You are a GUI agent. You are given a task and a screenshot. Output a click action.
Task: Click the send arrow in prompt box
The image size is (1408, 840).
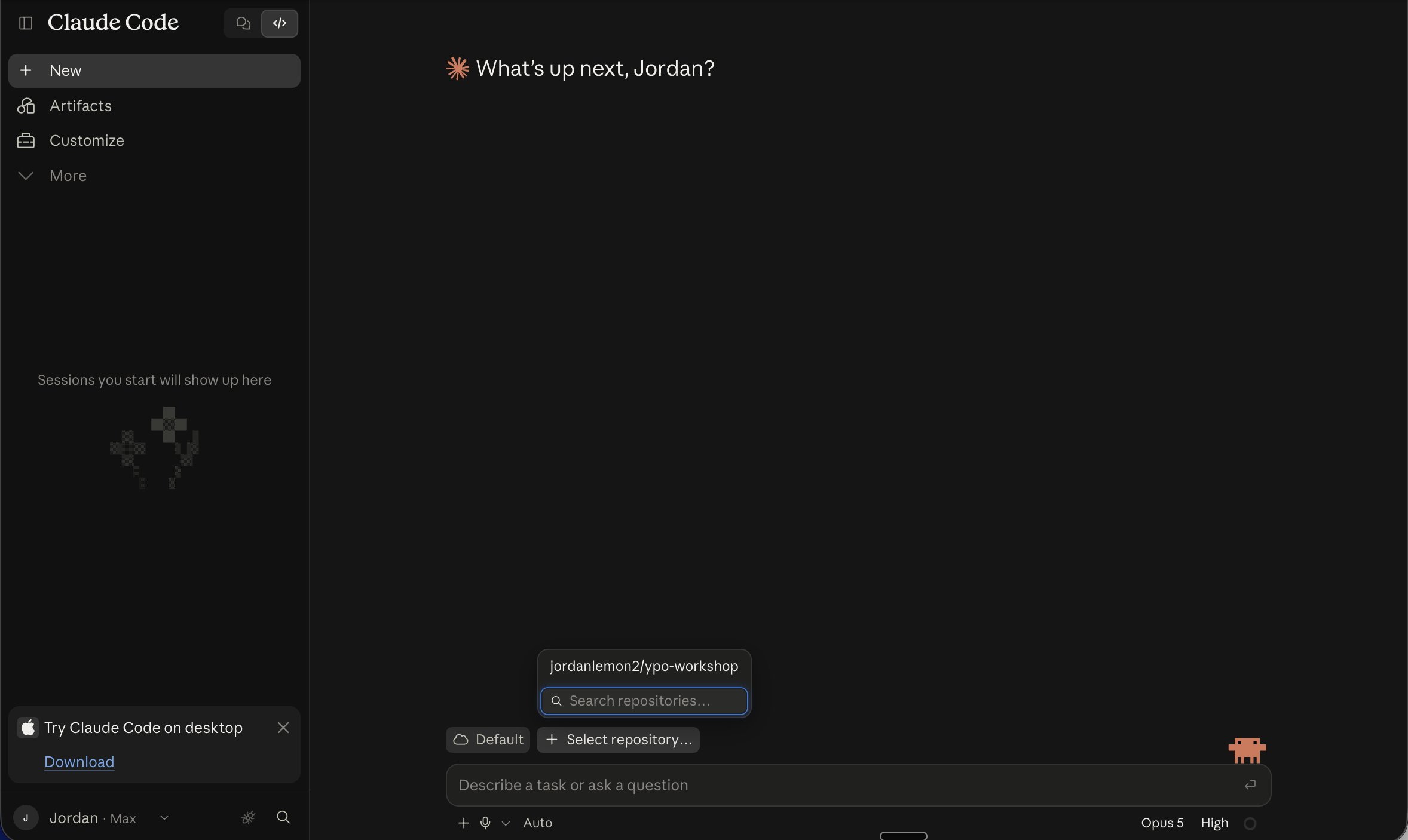1250,784
